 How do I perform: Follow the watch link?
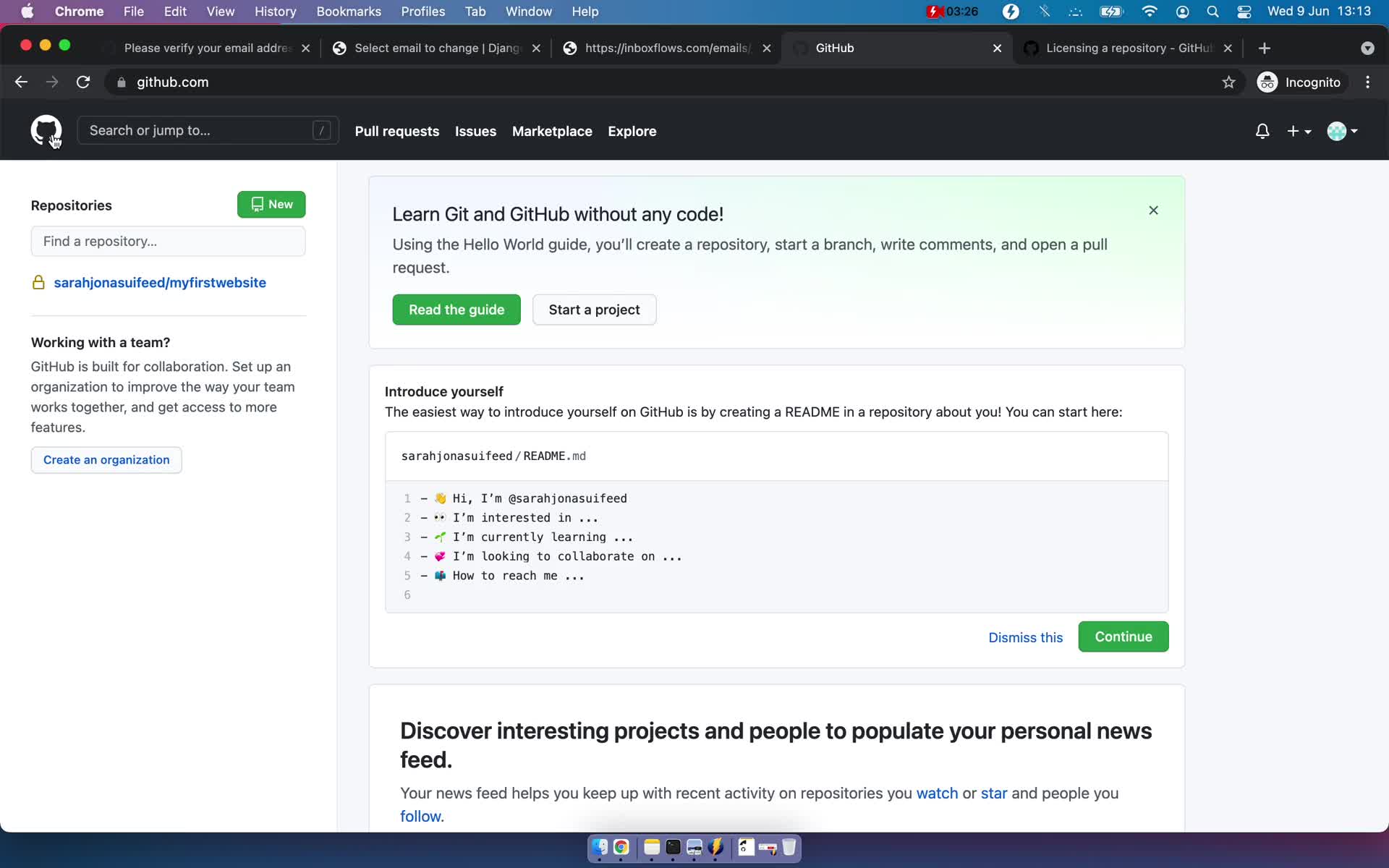(937, 793)
